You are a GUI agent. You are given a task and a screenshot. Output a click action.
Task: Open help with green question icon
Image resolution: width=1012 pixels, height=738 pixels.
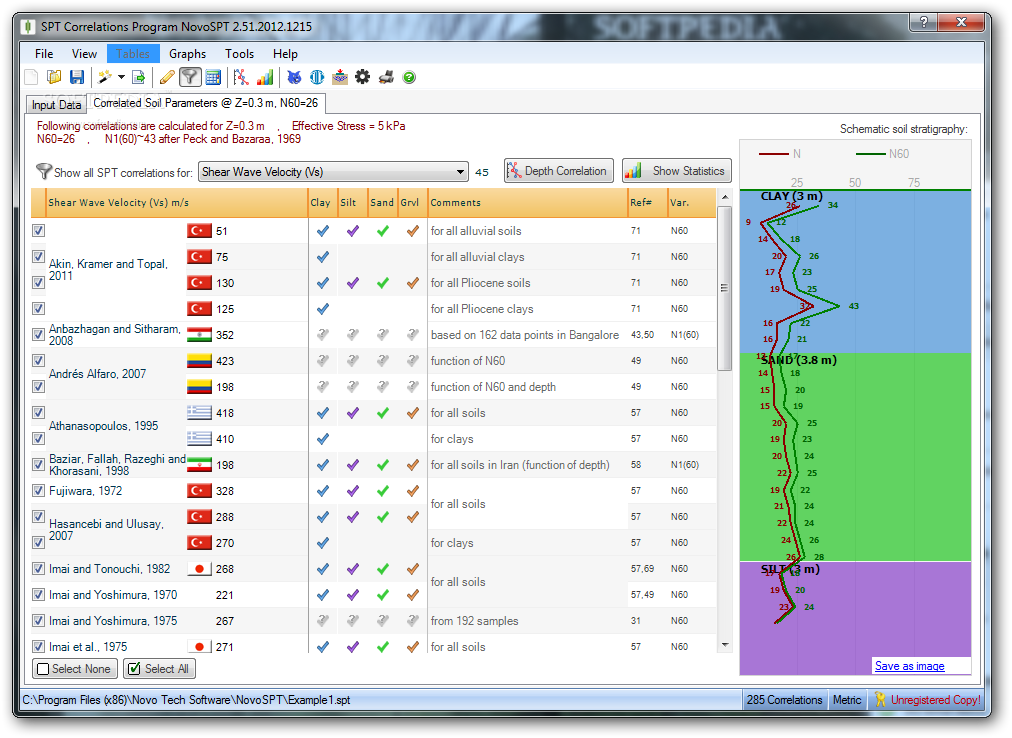[409, 77]
